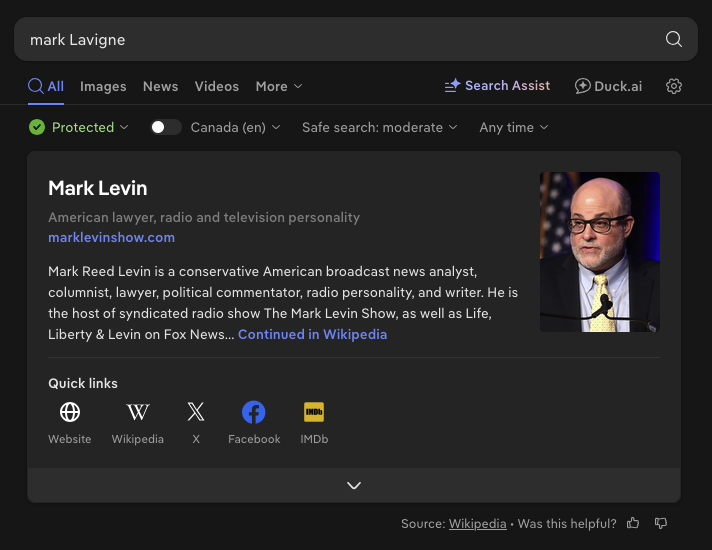Click the thumbs down not helpful icon
The image size is (712, 550).
(x=661, y=523)
